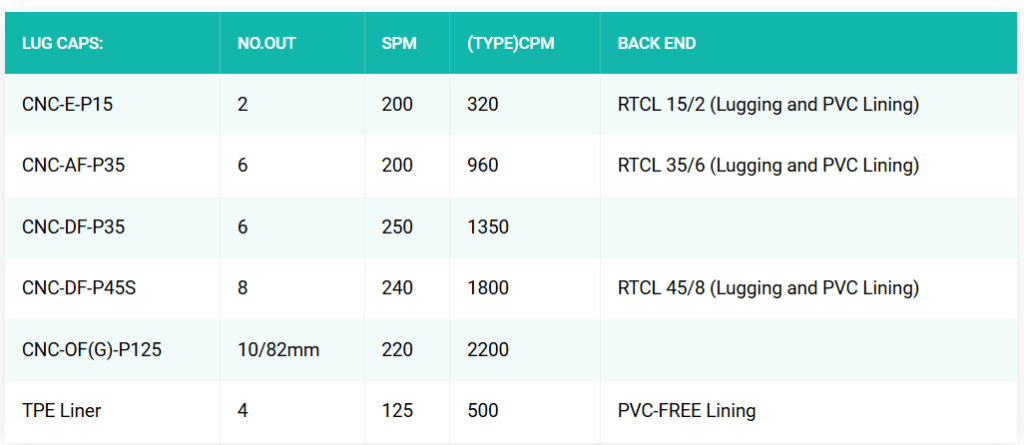Select the TPE Liner row label

point(62,411)
